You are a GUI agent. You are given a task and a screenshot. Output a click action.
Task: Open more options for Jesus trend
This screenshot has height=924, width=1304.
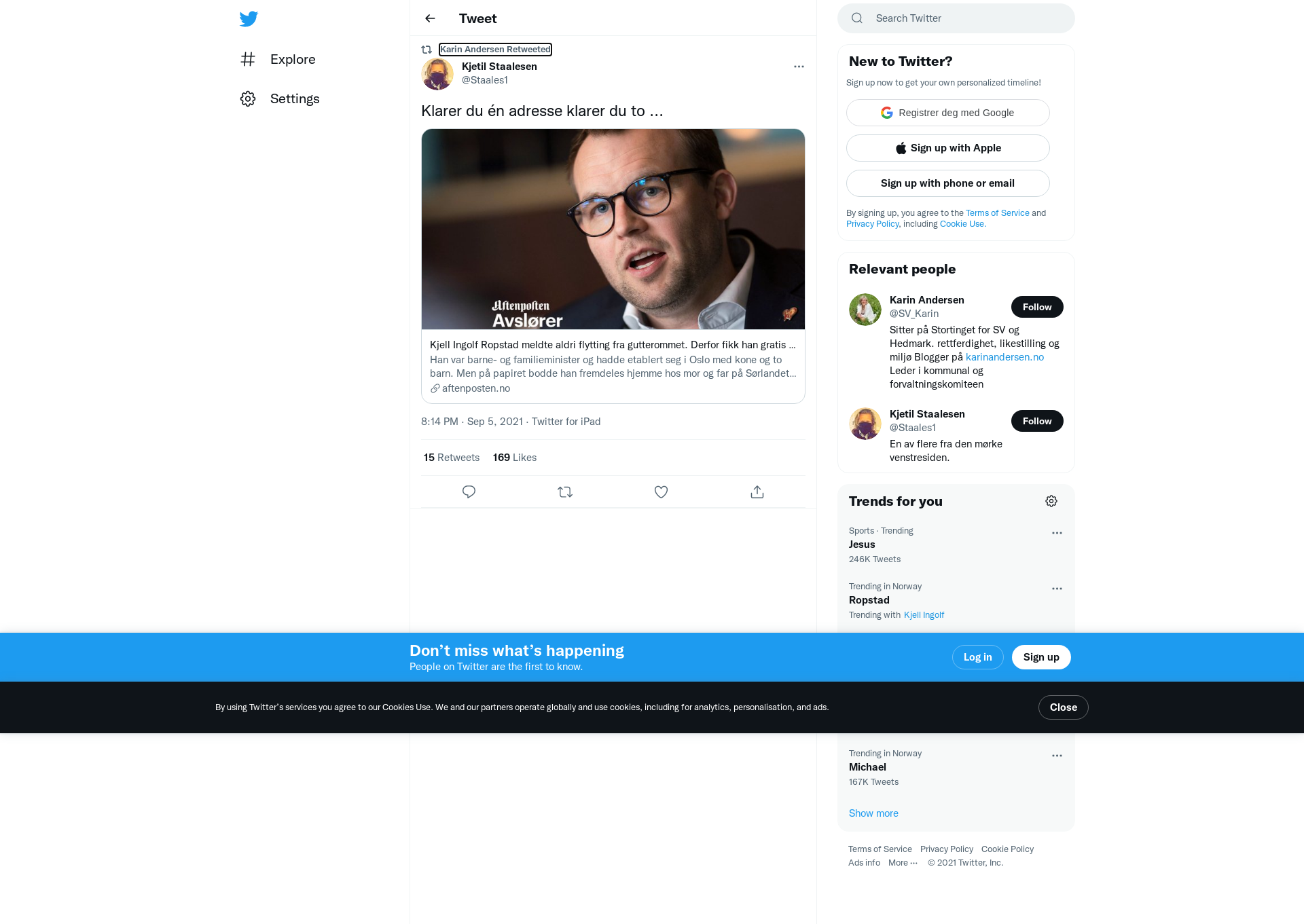tap(1057, 533)
